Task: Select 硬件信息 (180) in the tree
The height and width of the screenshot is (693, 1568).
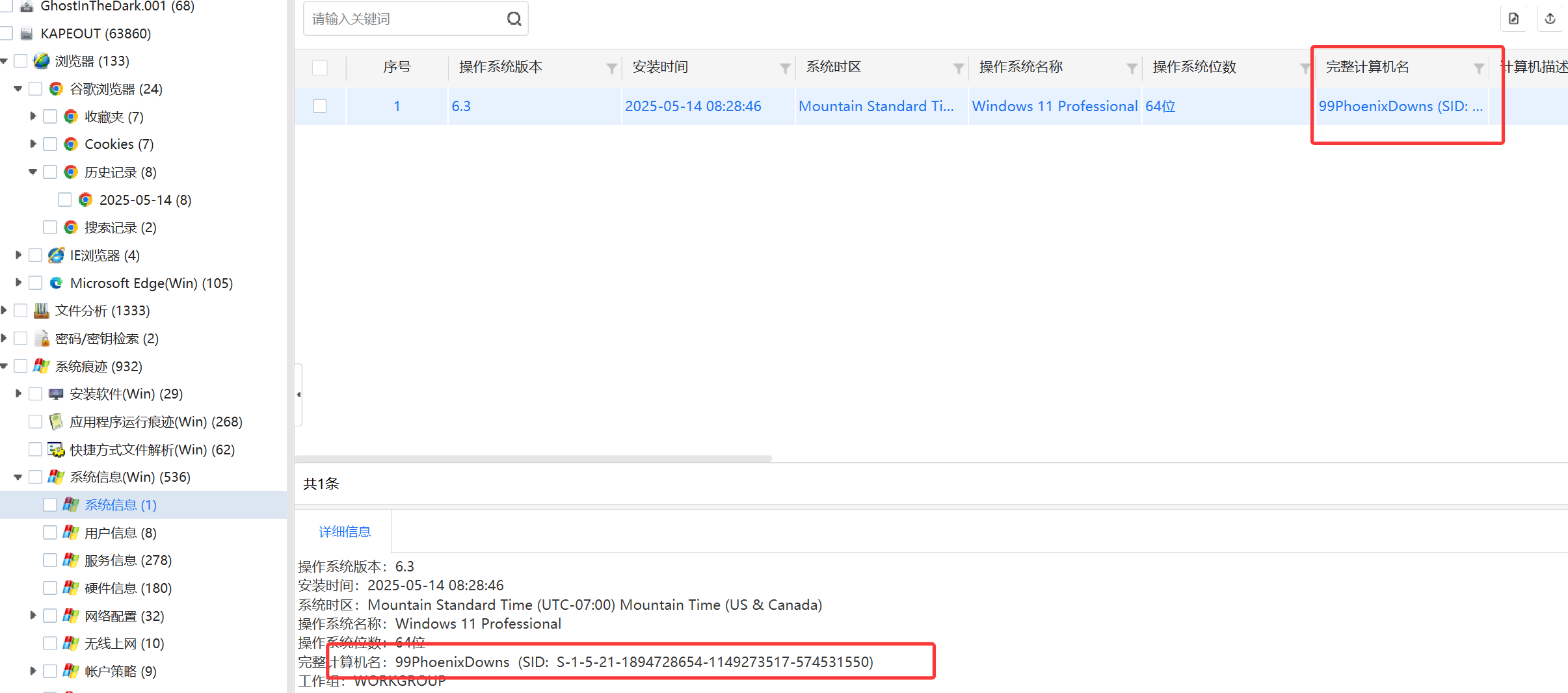Action: (128, 588)
